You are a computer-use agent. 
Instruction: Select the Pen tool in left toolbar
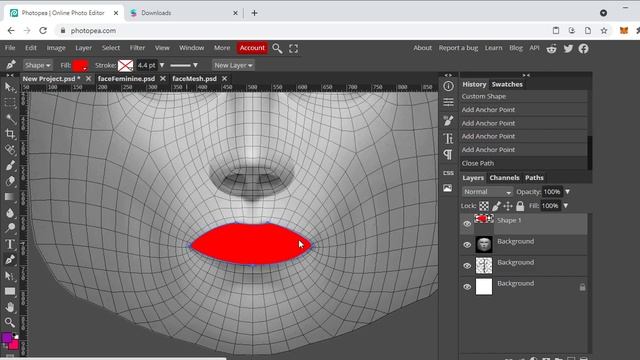tap(10, 260)
